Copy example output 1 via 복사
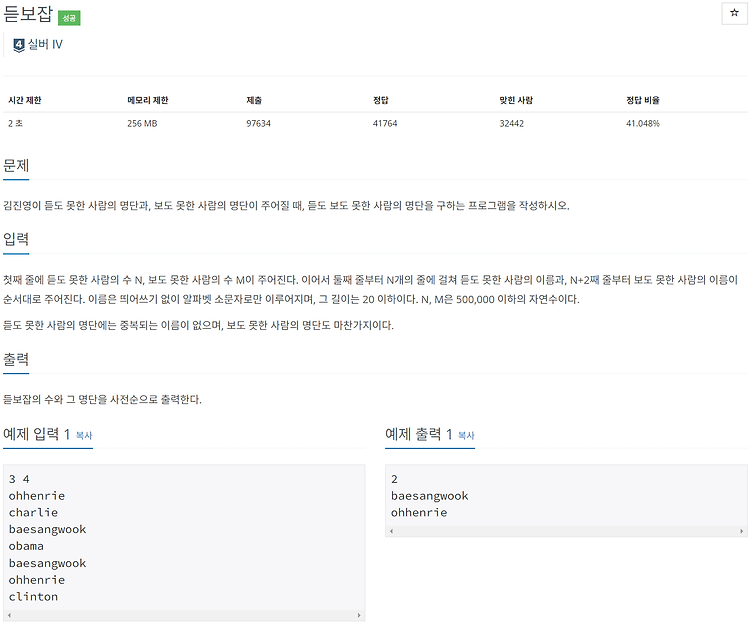Screen dimensions: 750x625 tap(466, 435)
